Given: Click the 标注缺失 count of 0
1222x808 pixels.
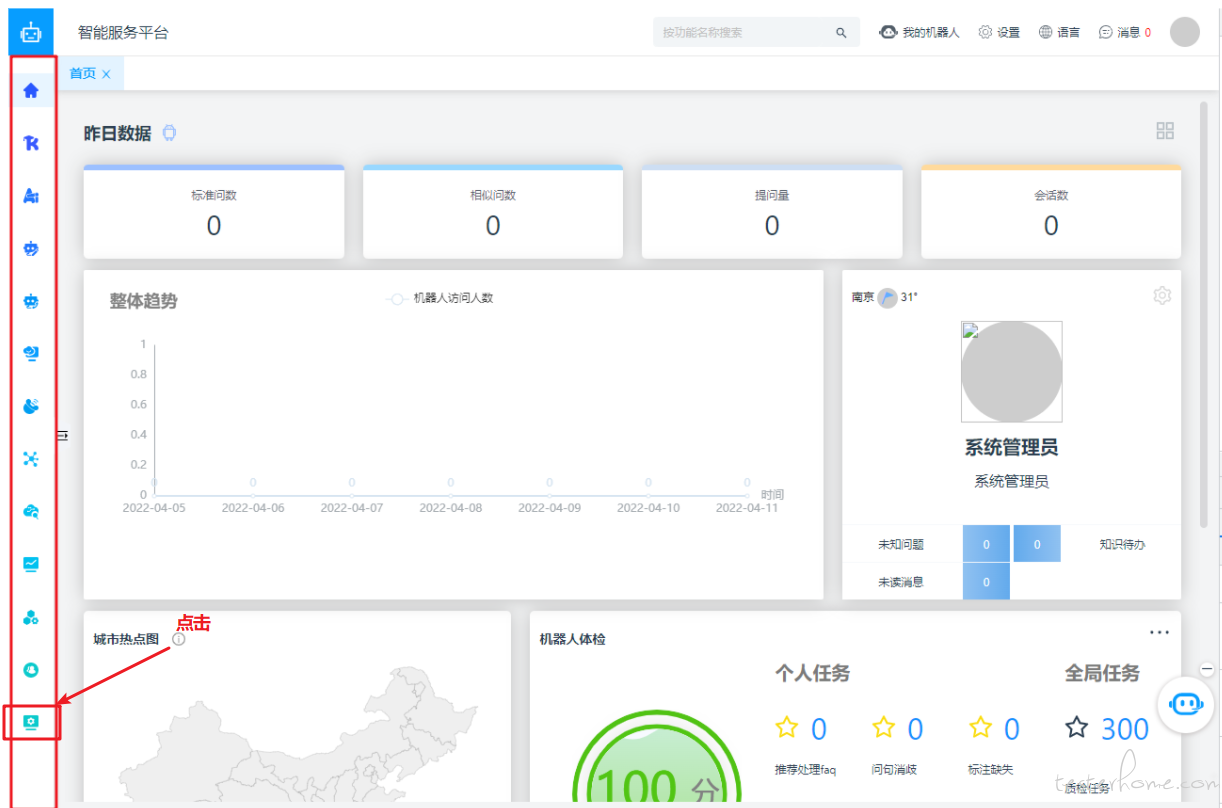Looking at the screenshot, I should tap(1012, 729).
